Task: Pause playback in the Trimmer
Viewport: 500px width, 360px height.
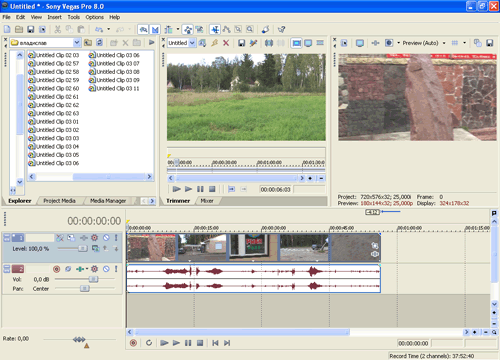Action: [200, 189]
